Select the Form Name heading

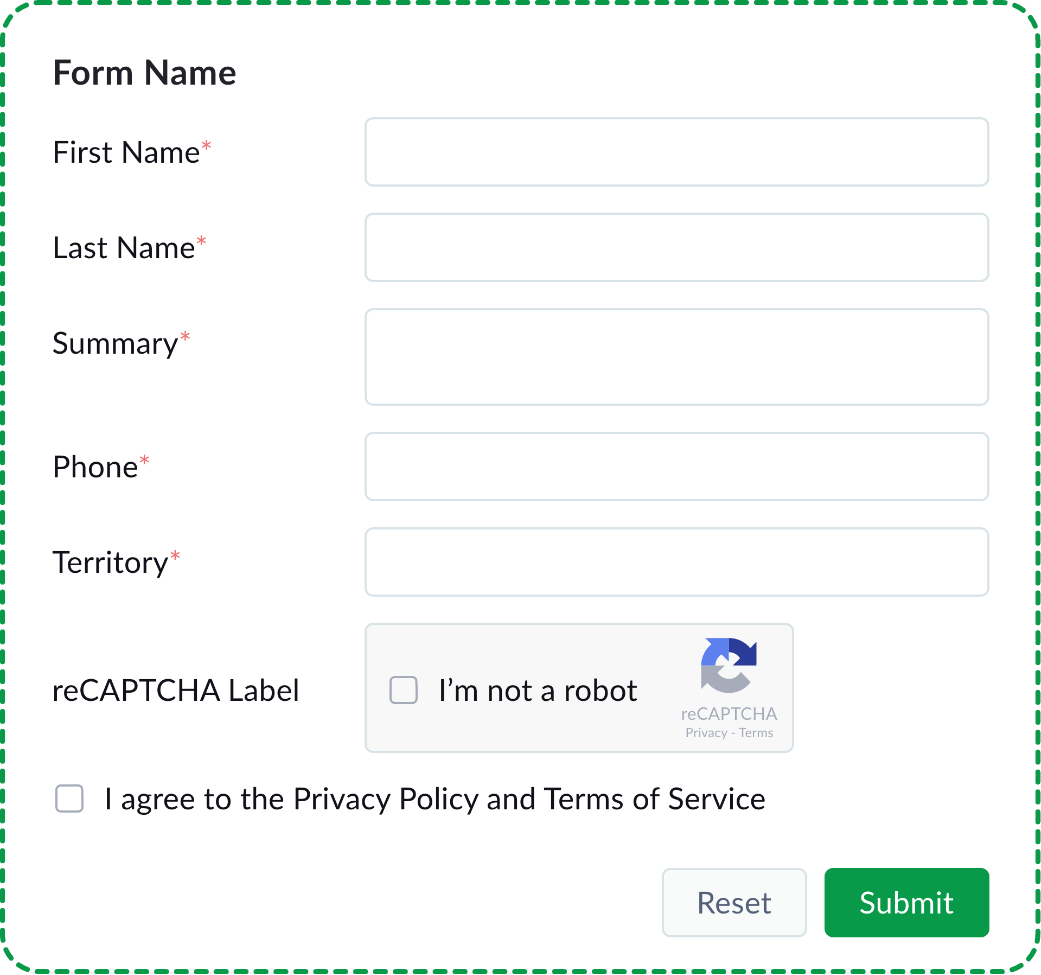[144, 72]
